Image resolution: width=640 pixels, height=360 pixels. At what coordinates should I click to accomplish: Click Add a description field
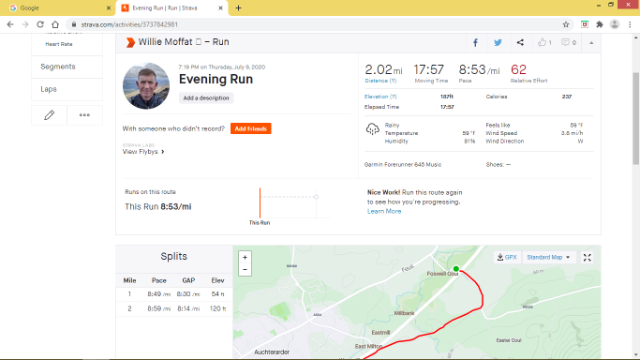point(206,98)
